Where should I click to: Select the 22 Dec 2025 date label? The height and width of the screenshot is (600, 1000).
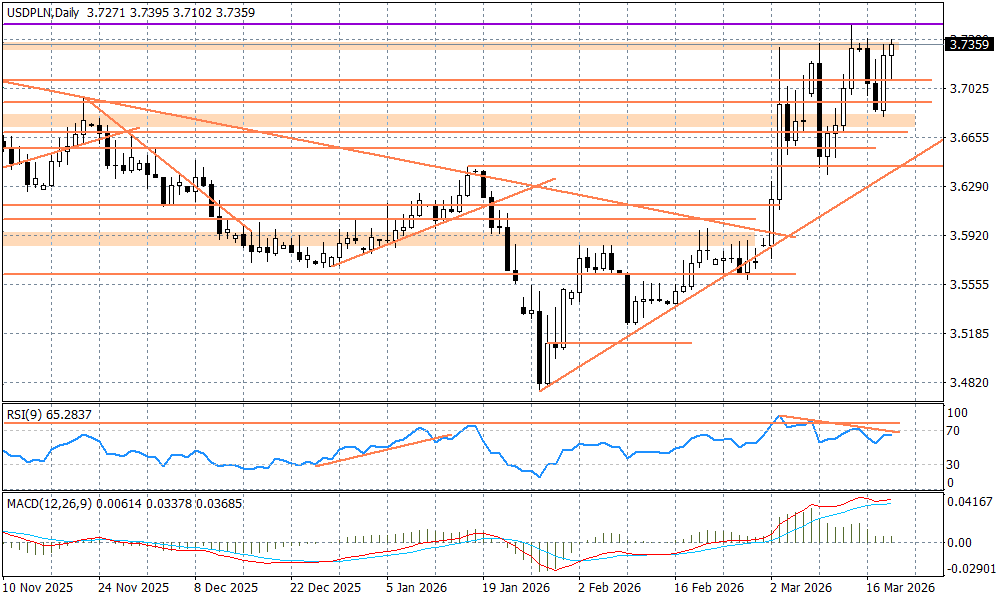pos(328,589)
